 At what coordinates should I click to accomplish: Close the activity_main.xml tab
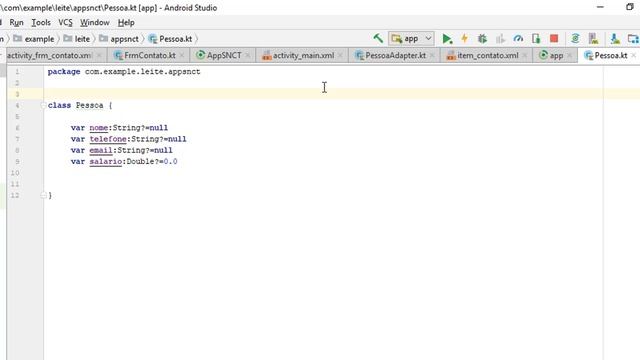point(340,56)
